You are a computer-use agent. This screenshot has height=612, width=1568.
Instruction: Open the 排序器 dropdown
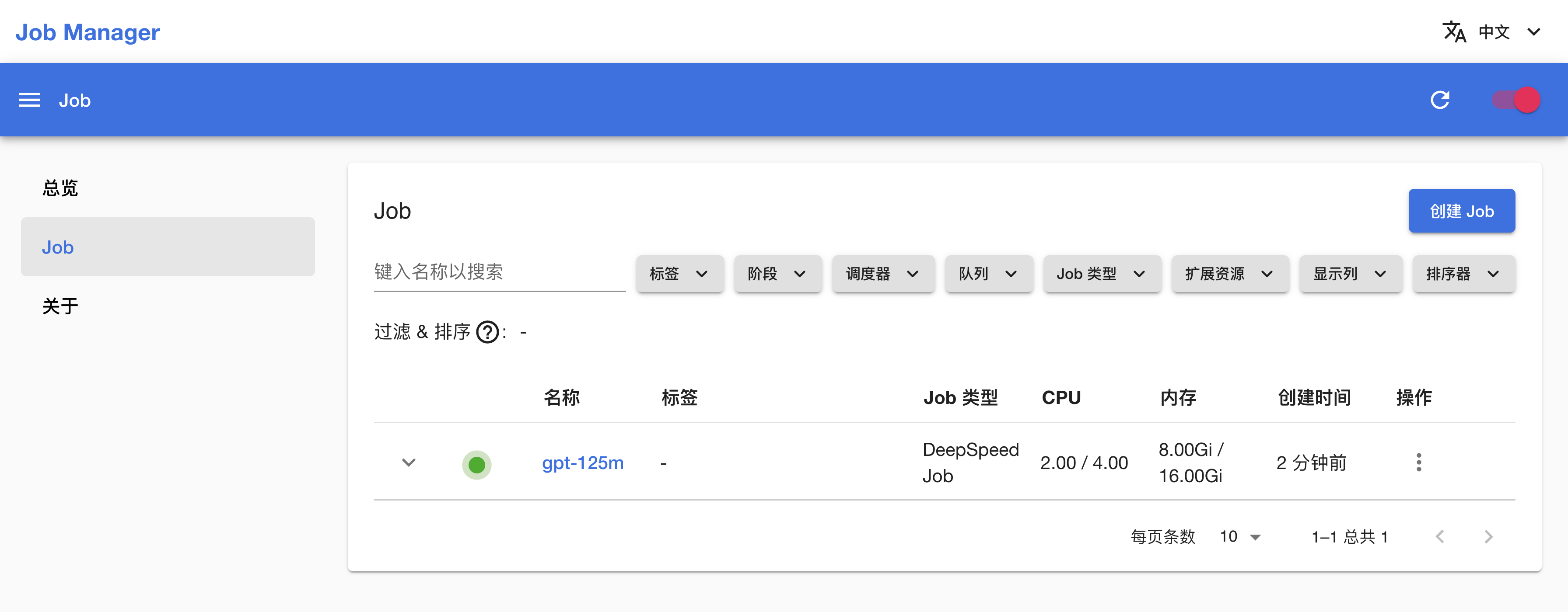coord(1464,274)
